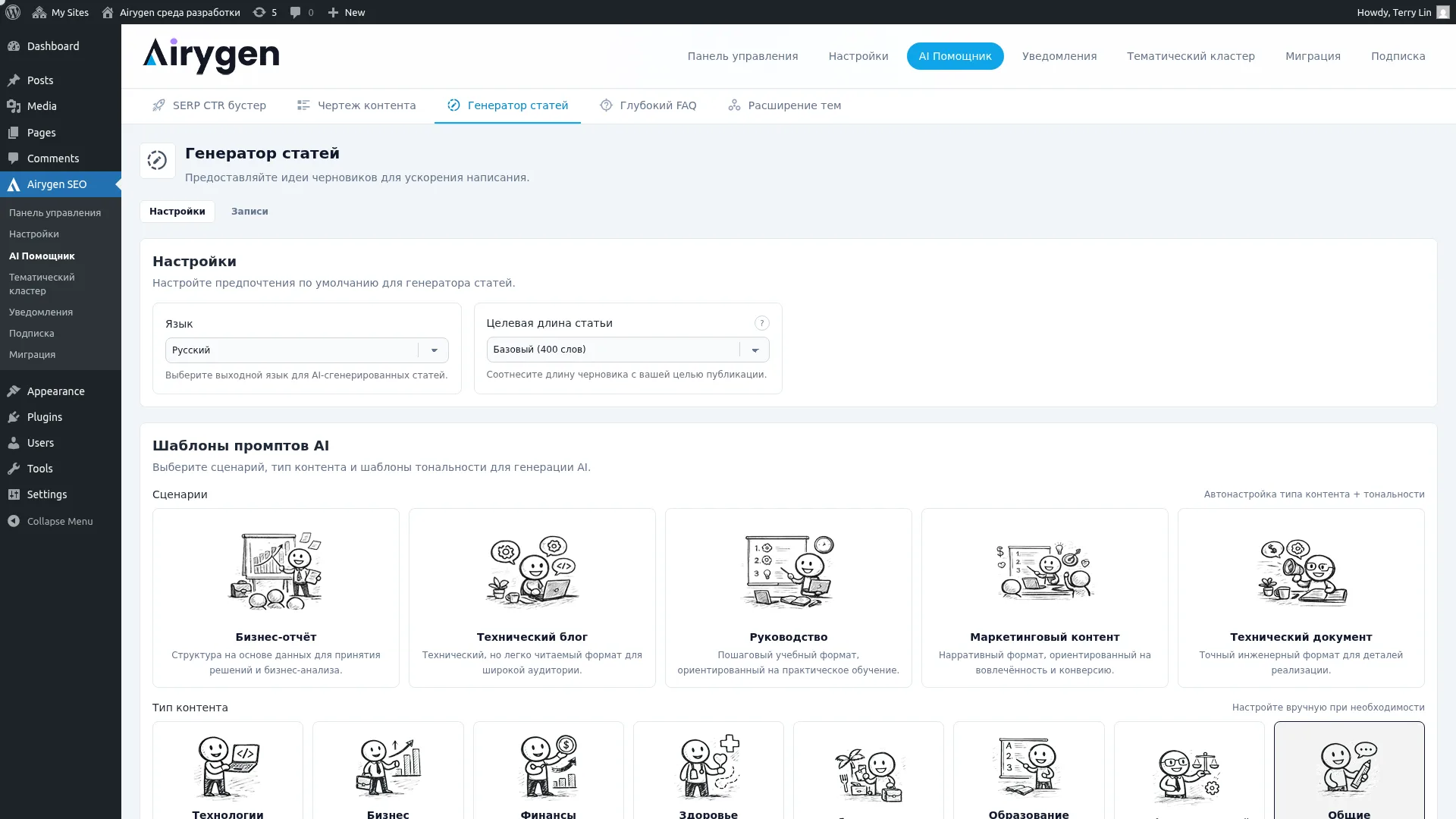Screen dimensions: 1456x819
Task: Open the comments bubble icon in the admin bar
Action: tap(302, 12)
